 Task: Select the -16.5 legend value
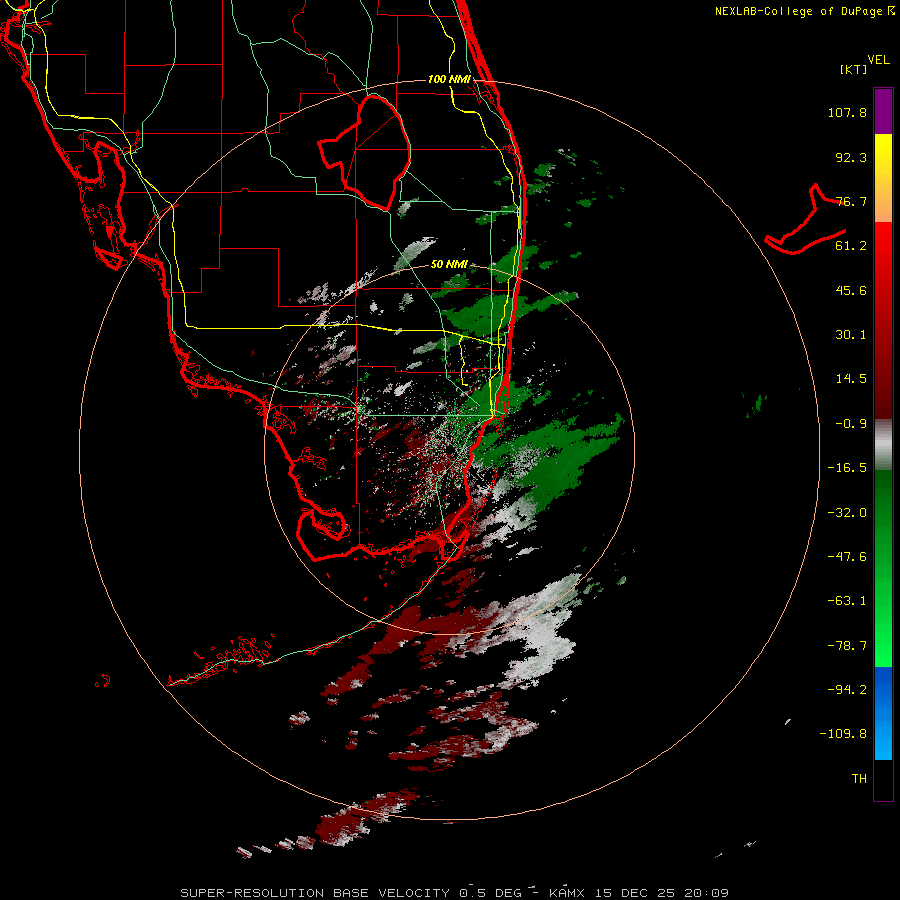click(x=847, y=468)
